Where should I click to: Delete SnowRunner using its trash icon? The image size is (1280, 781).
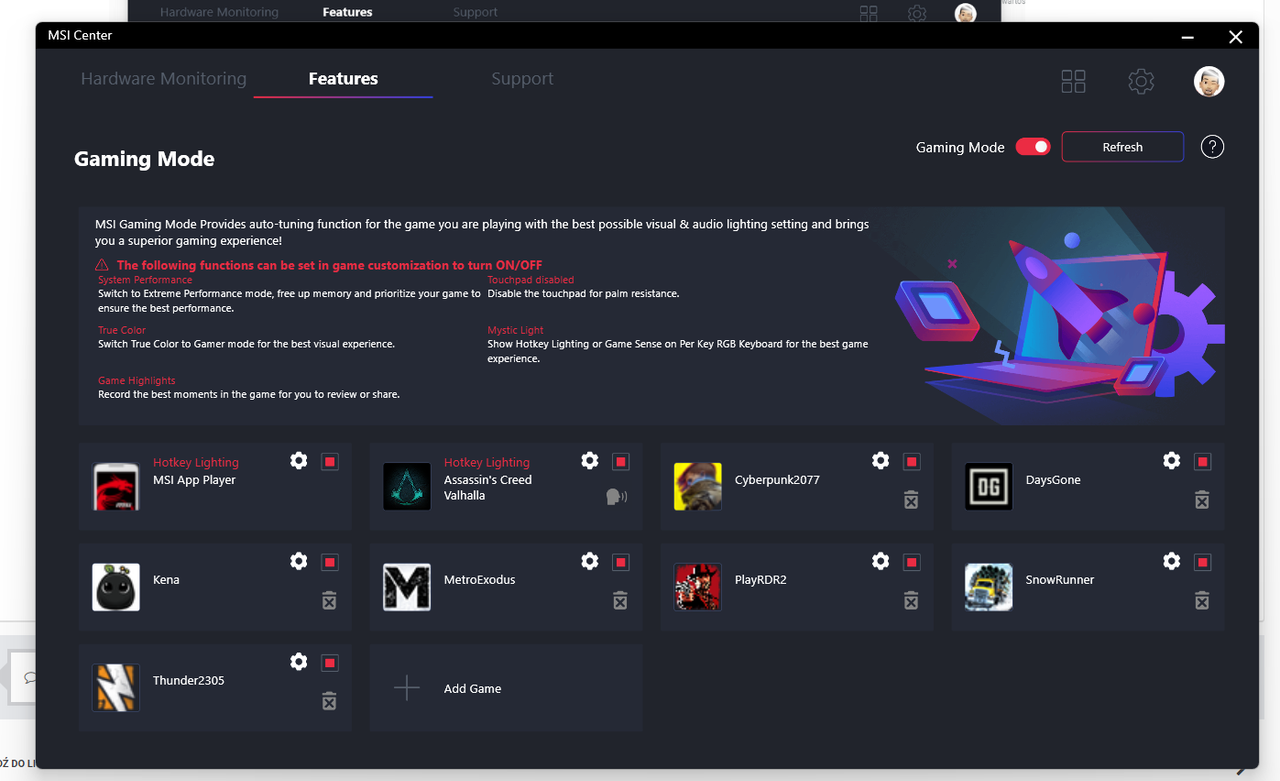[x=1202, y=600]
